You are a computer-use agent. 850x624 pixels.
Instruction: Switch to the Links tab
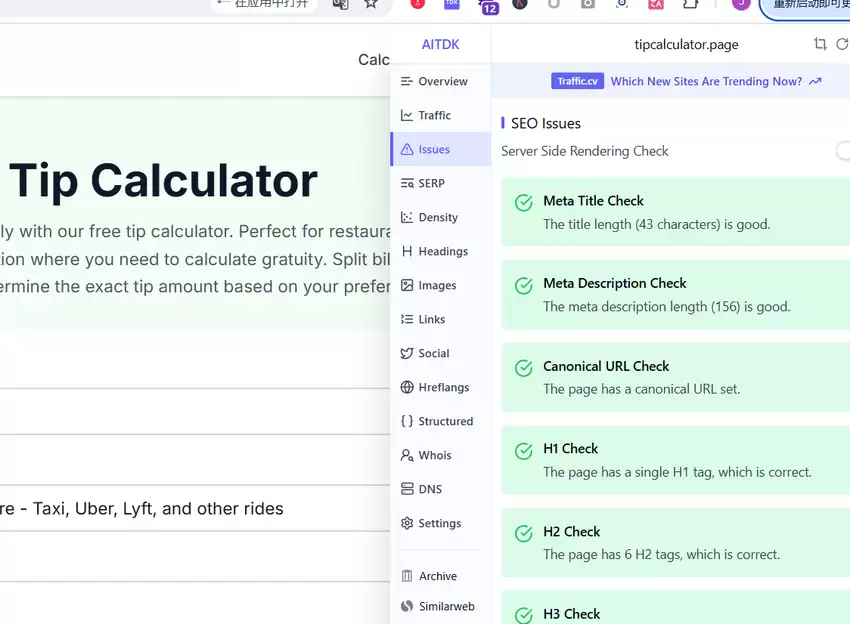[x=440, y=319]
